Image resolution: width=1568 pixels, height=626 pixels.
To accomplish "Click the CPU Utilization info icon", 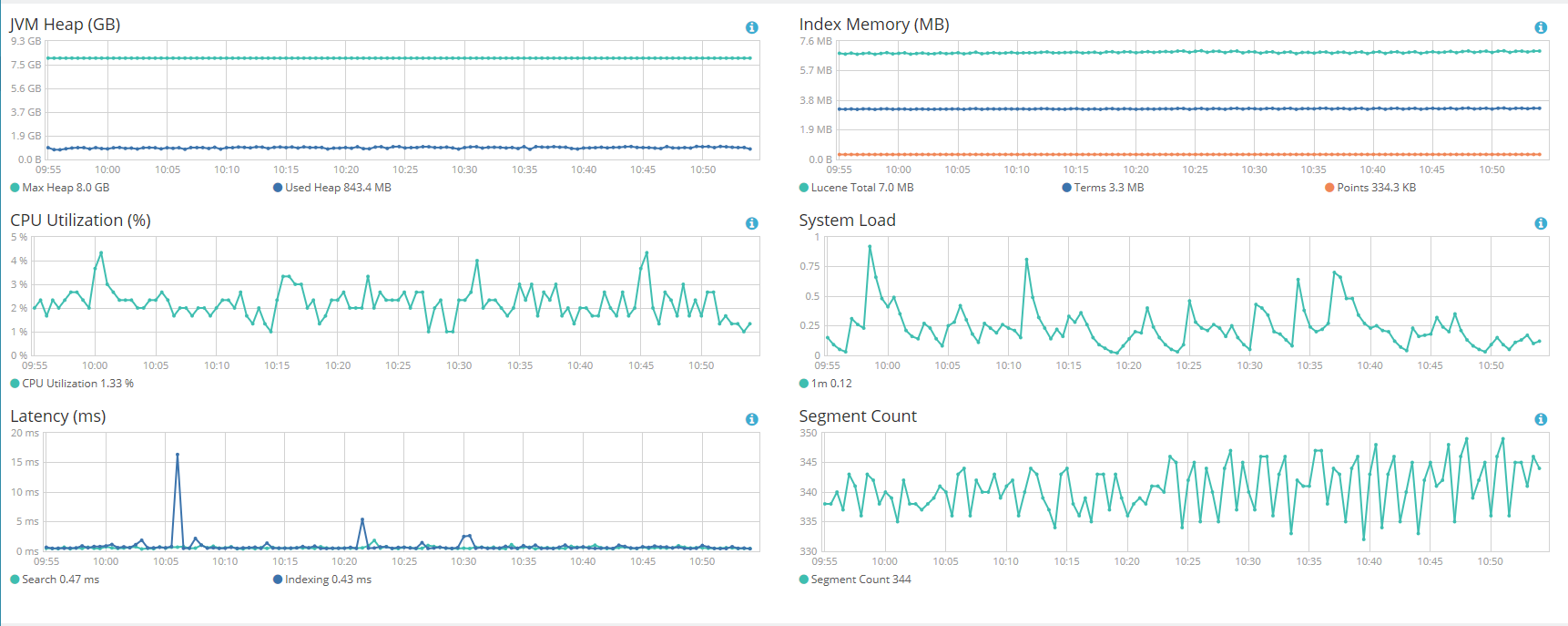I will click(x=752, y=223).
